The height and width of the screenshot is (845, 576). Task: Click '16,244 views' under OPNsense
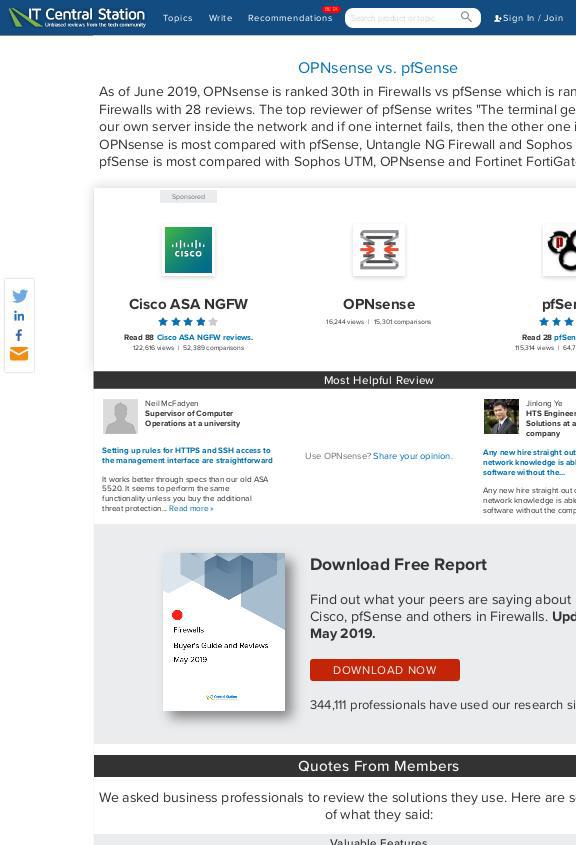point(345,322)
